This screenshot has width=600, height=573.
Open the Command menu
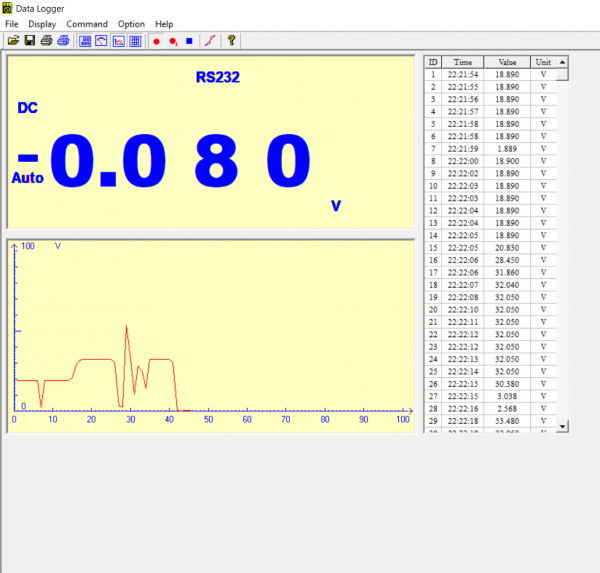tap(87, 24)
